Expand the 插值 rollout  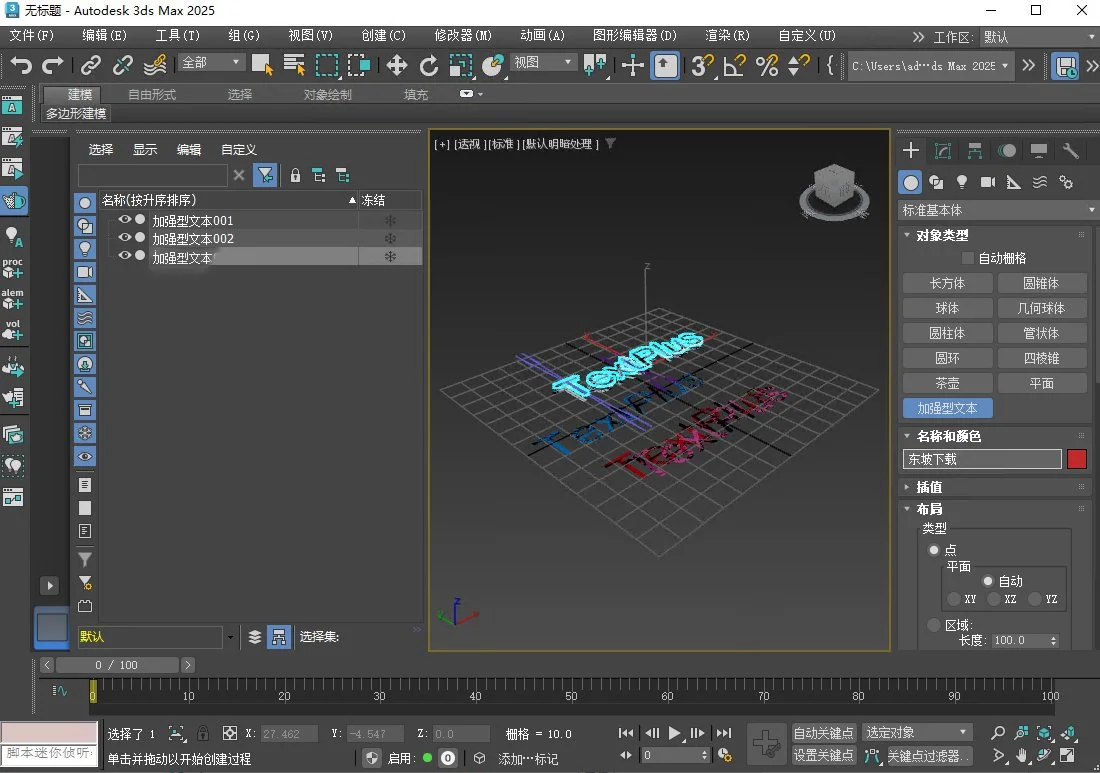[x=907, y=487]
